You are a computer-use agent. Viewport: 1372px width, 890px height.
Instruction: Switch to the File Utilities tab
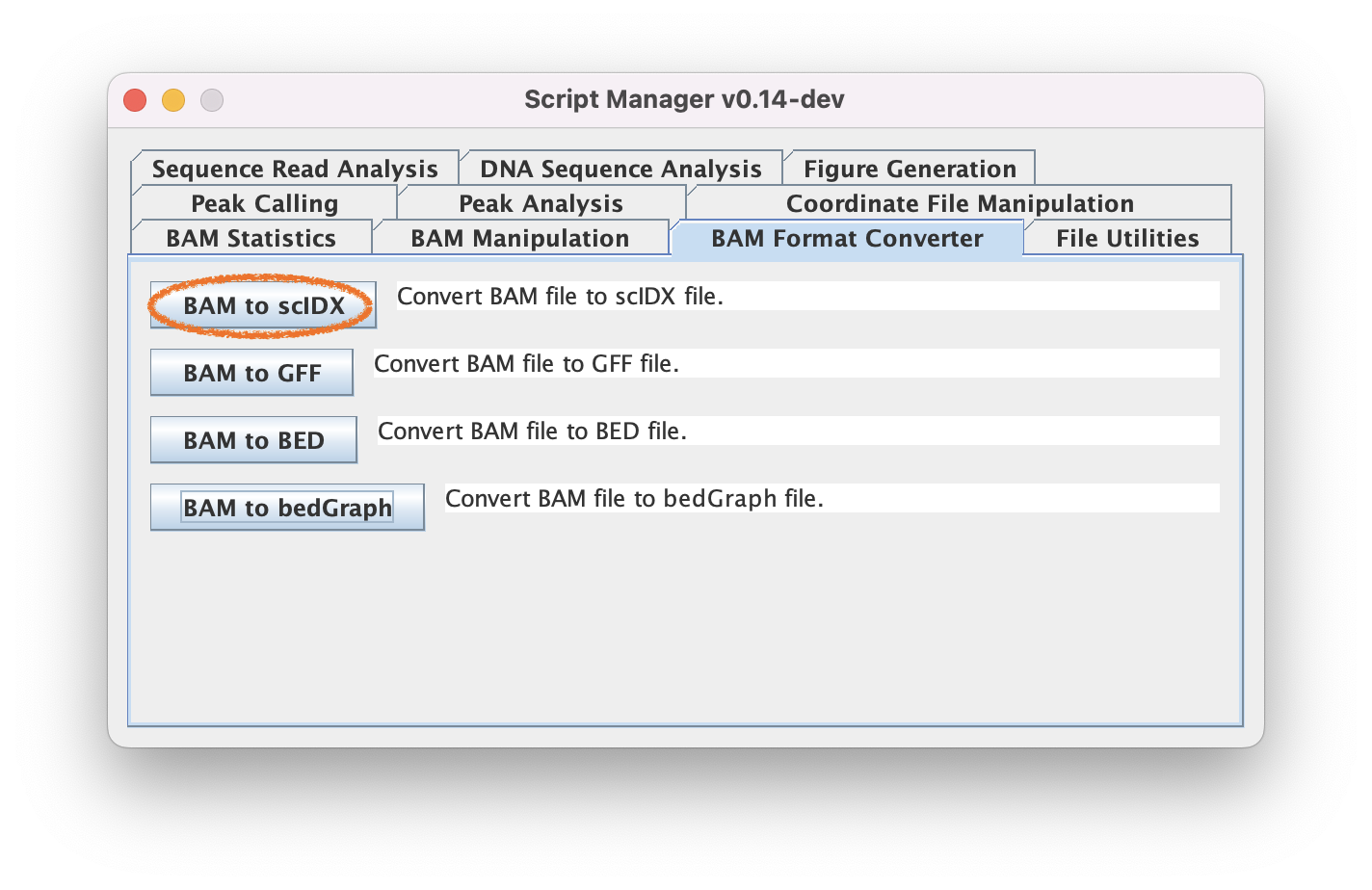tap(1127, 239)
